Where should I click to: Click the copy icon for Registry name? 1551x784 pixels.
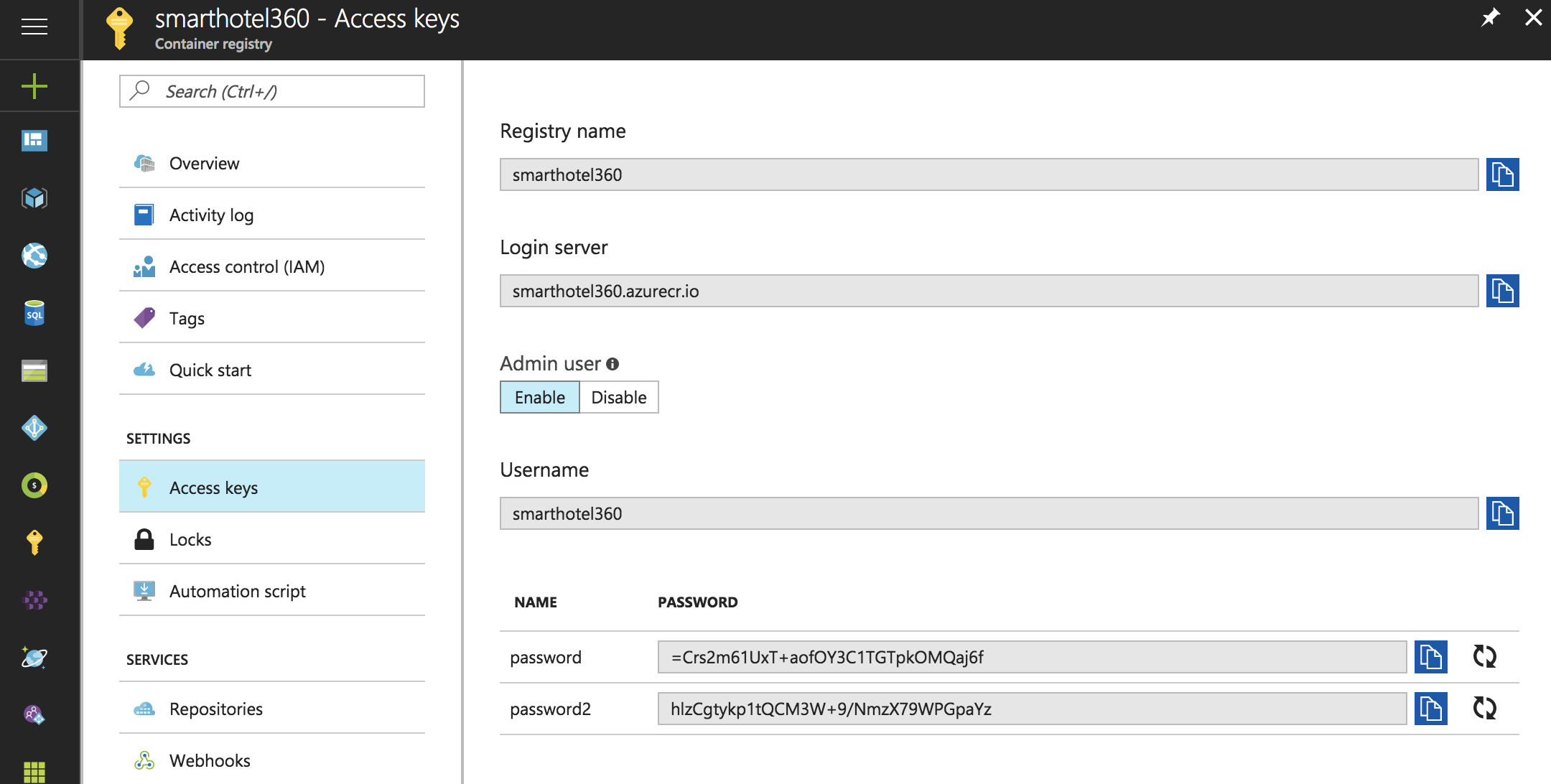[1504, 174]
